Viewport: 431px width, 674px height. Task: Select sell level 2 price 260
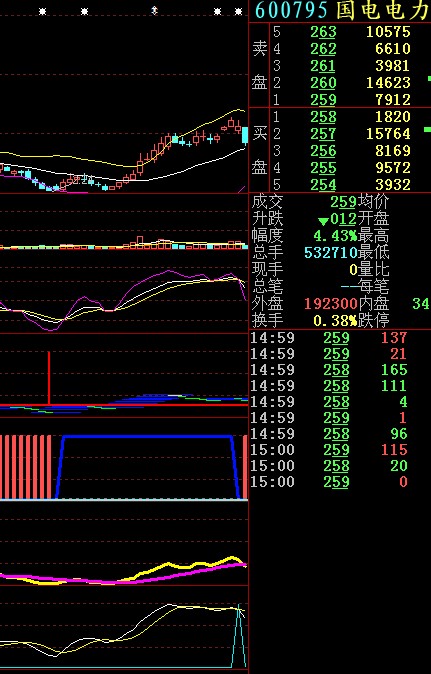click(323, 83)
